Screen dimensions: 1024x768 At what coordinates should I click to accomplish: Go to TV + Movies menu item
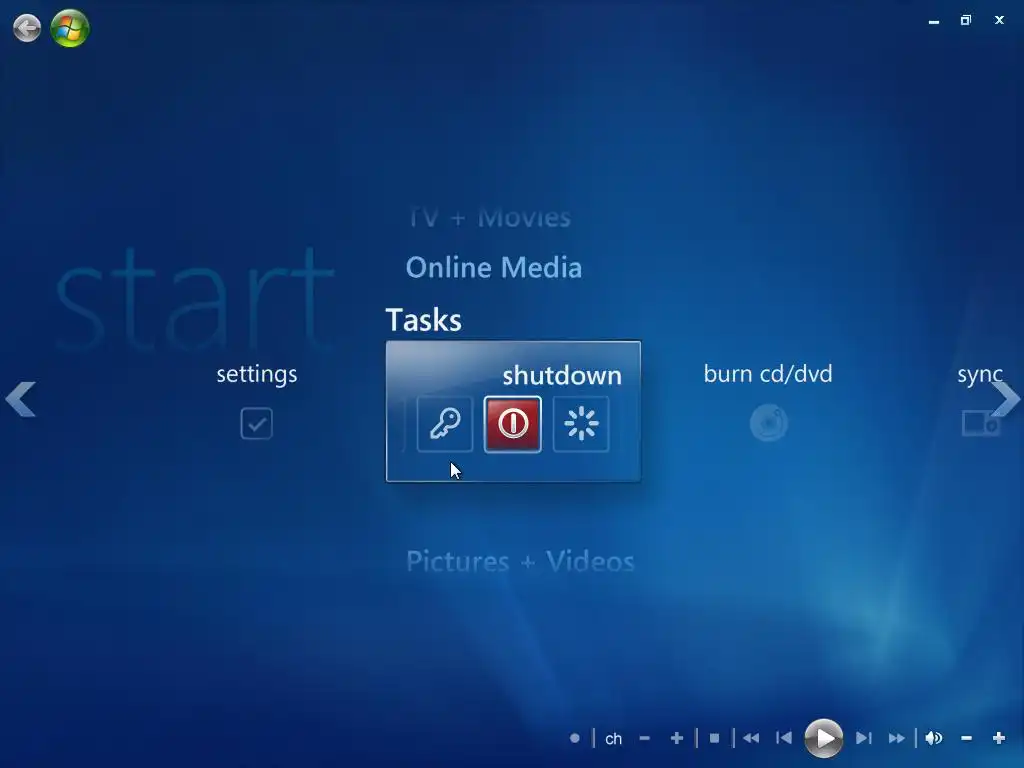[x=490, y=217]
